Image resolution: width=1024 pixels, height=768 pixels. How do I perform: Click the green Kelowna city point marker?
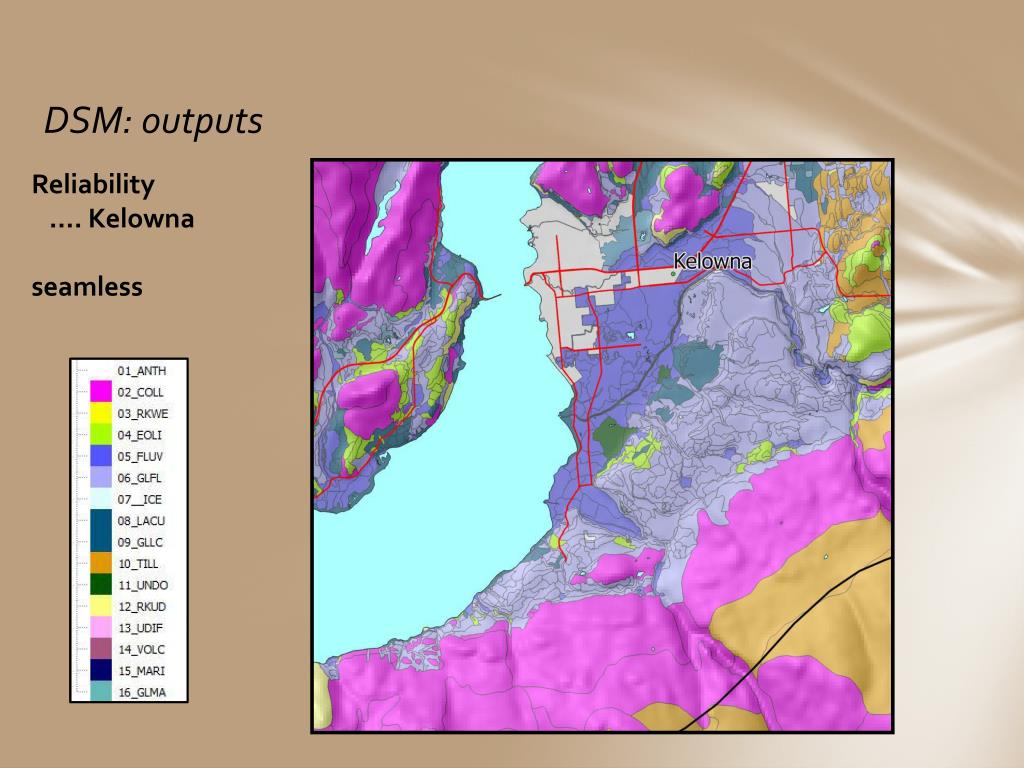click(673, 274)
